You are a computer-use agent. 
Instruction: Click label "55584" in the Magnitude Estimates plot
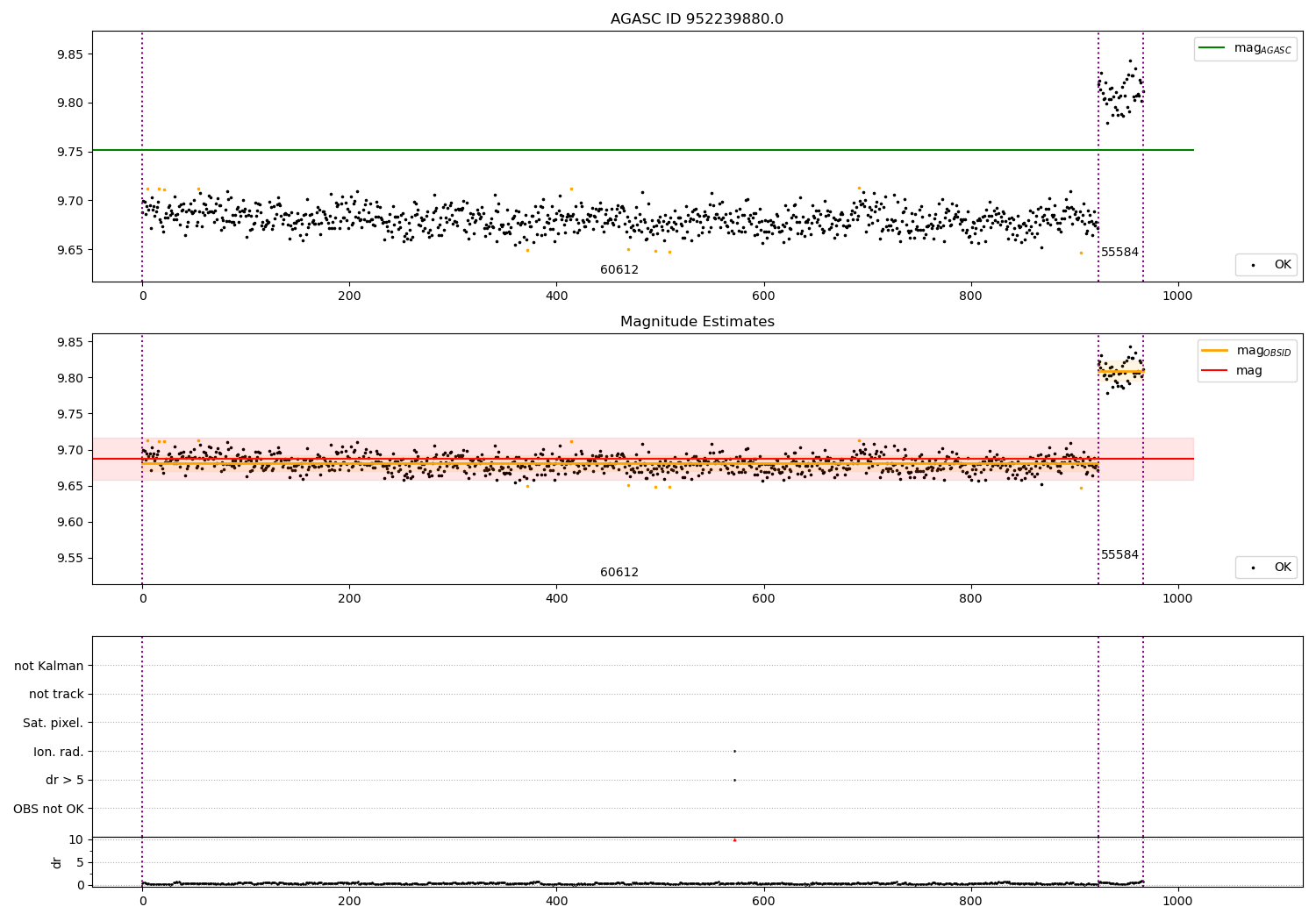pos(1119,555)
